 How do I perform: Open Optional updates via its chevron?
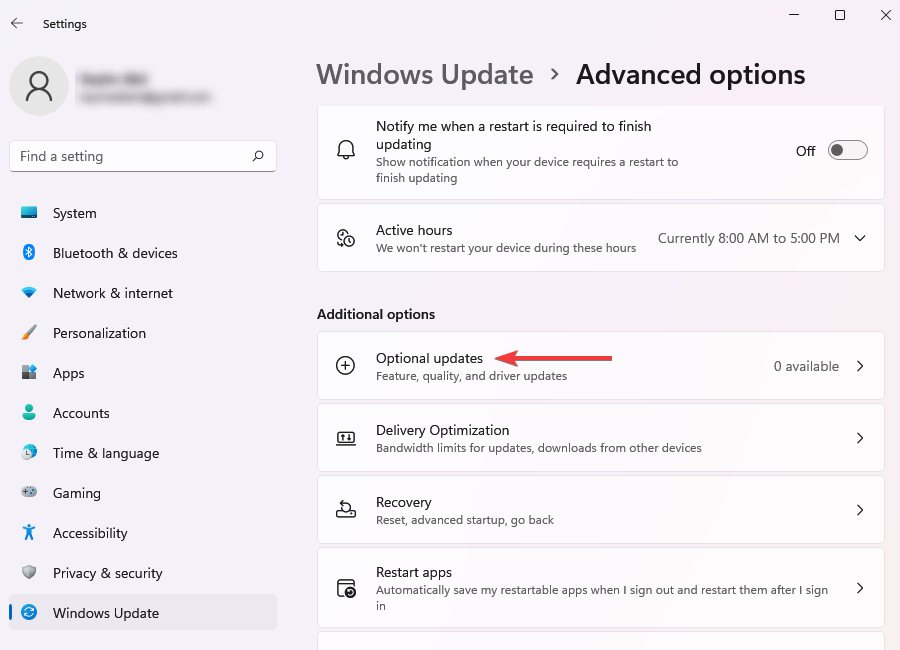[860, 366]
